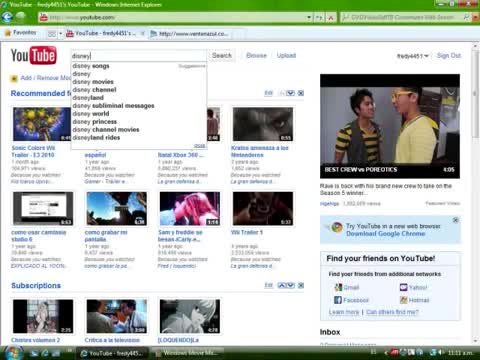Open the Sonic Colors Wii Trailer thumbnail

[42, 124]
